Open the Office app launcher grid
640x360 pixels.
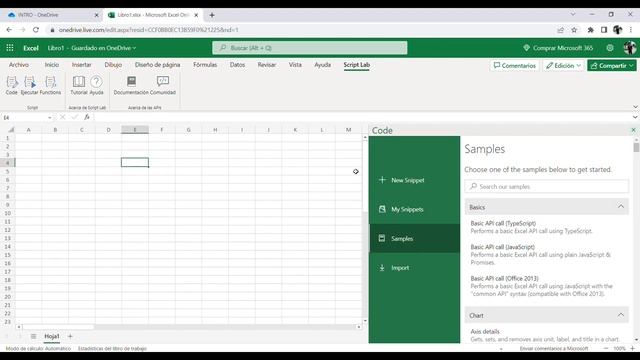coord(10,48)
